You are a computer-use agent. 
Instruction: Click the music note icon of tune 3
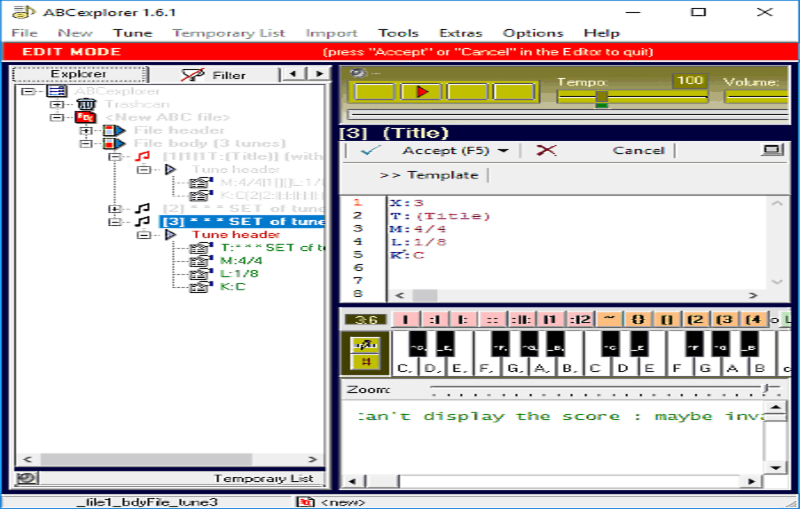[142, 222]
